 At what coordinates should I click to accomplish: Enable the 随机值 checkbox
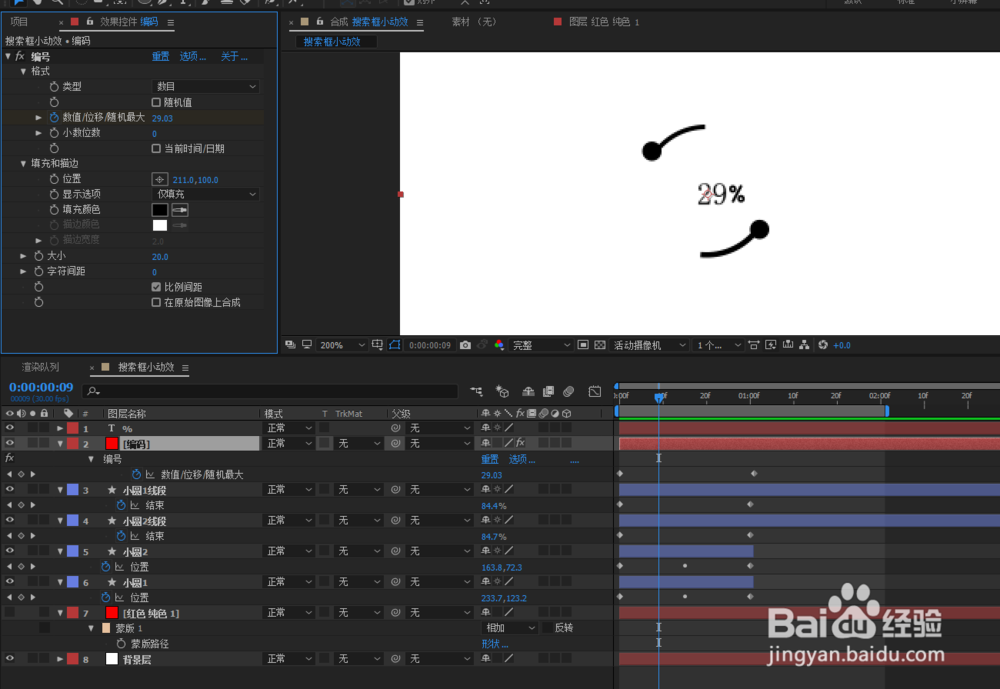pos(156,102)
